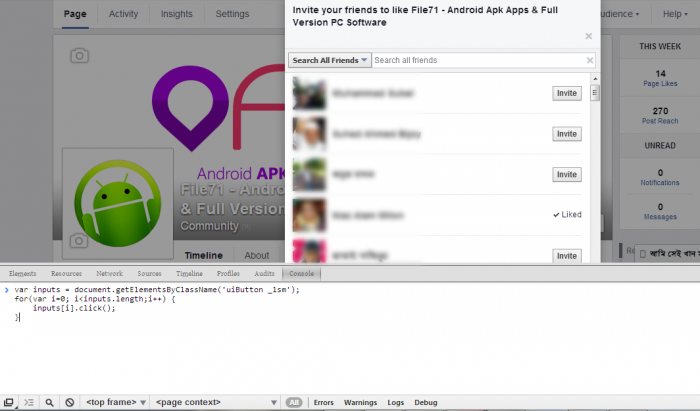
Task: Switch to the Activity tab
Action: coord(123,14)
